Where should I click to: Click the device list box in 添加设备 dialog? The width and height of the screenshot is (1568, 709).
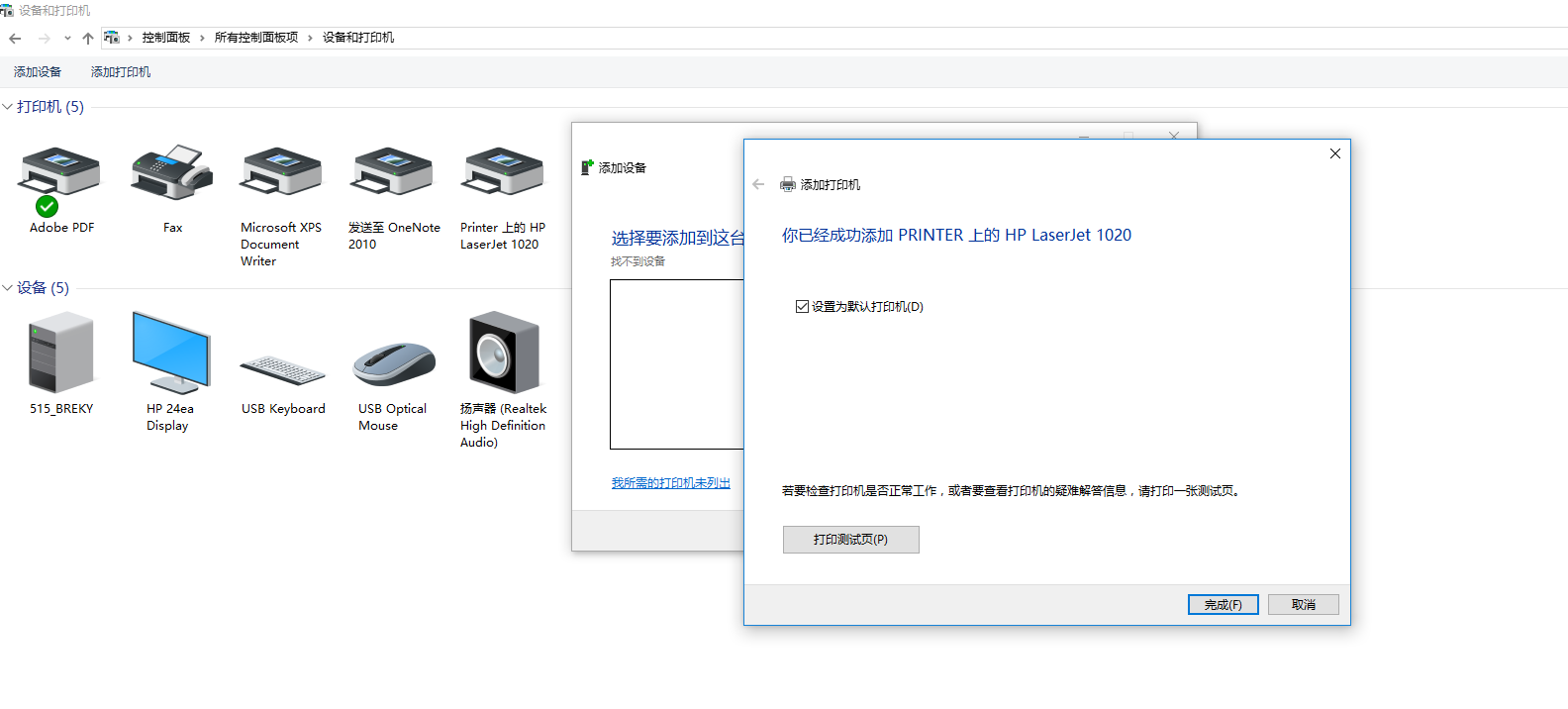[x=677, y=364]
